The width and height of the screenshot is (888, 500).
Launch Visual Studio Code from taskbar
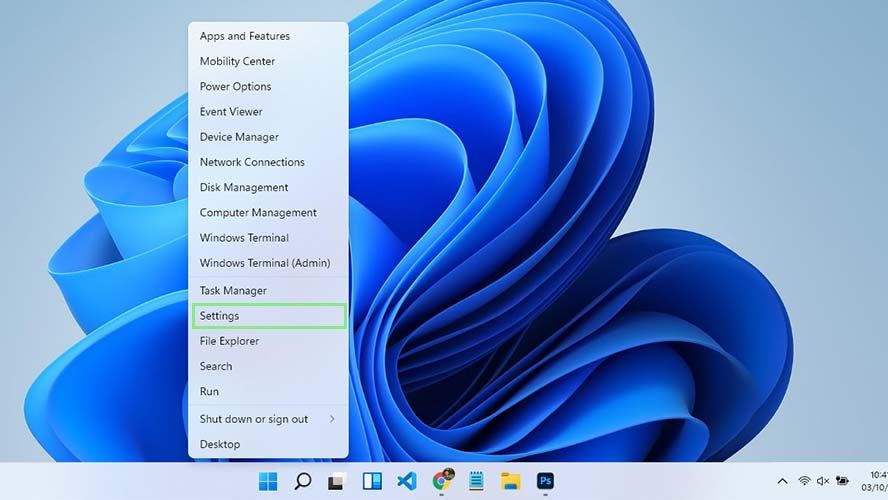point(407,481)
